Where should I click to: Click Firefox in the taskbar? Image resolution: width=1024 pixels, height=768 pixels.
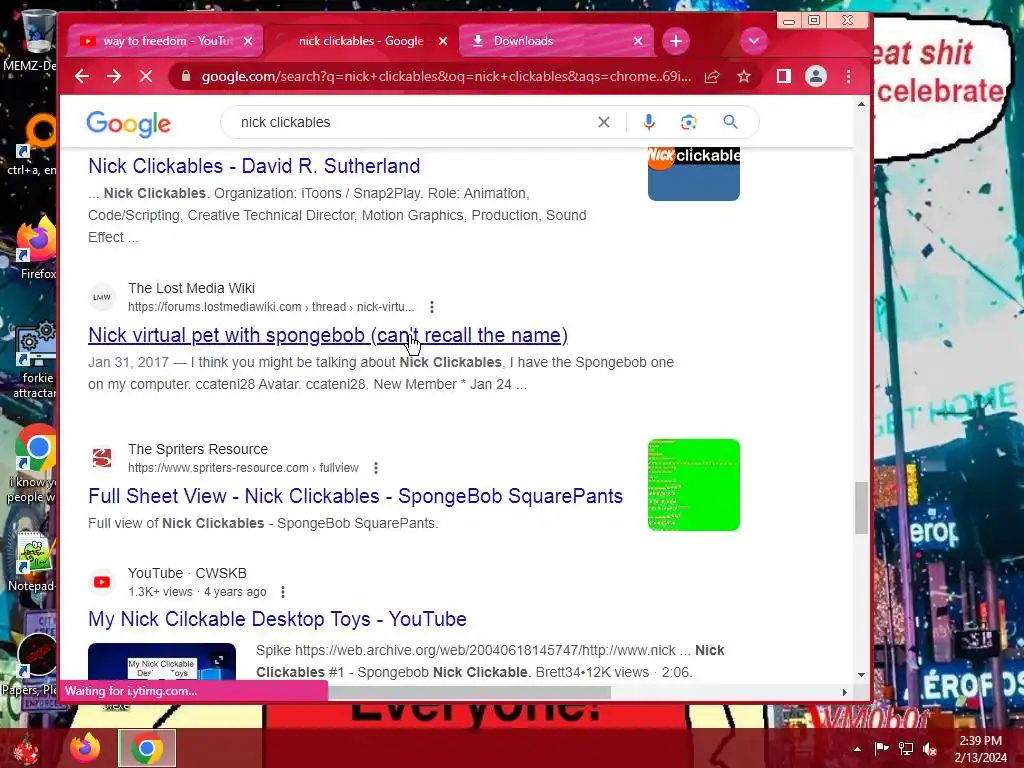click(85, 748)
